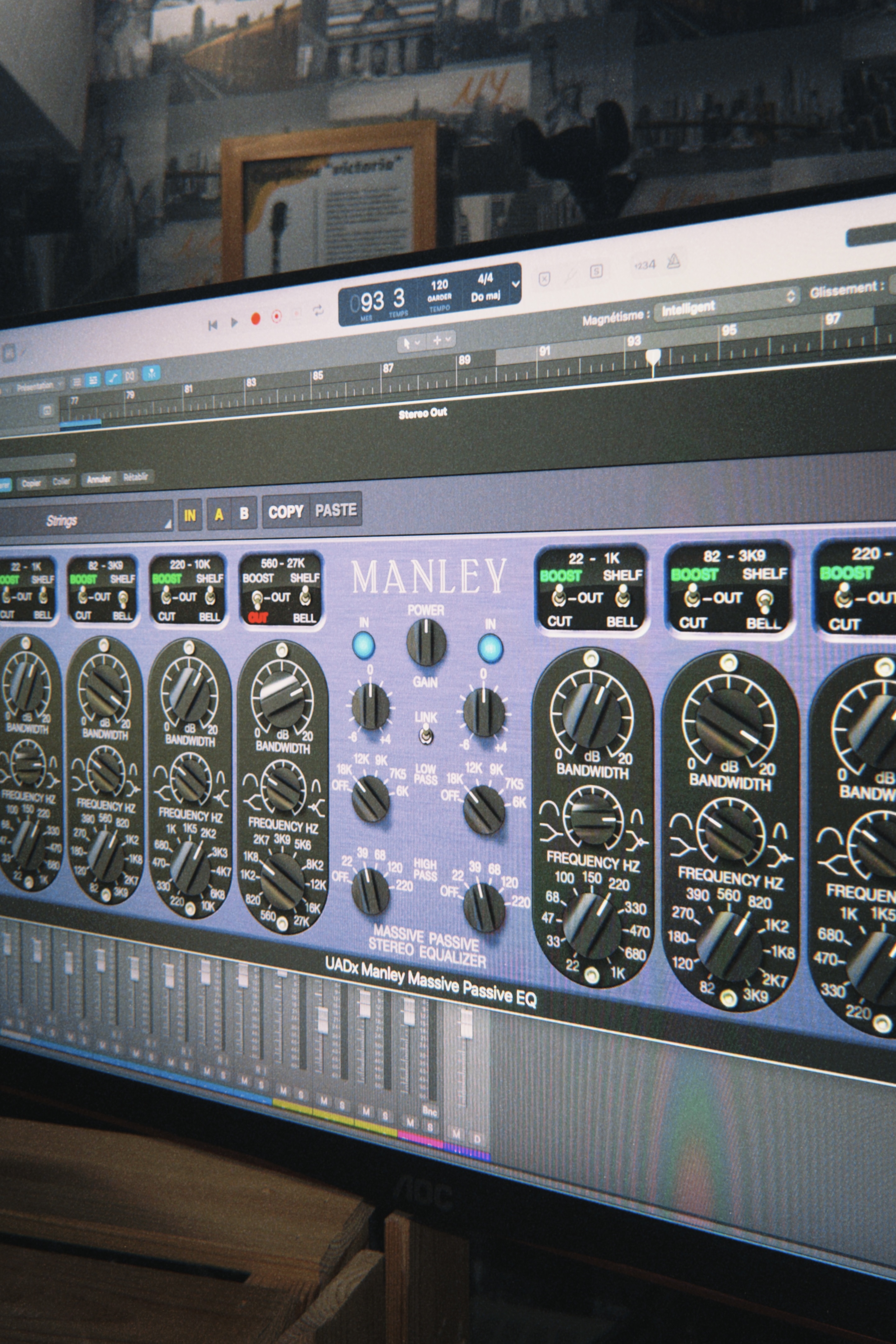Click bar 87 on the timeline ruler
The height and width of the screenshot is (1344, 896).
[x=388, y=369]
